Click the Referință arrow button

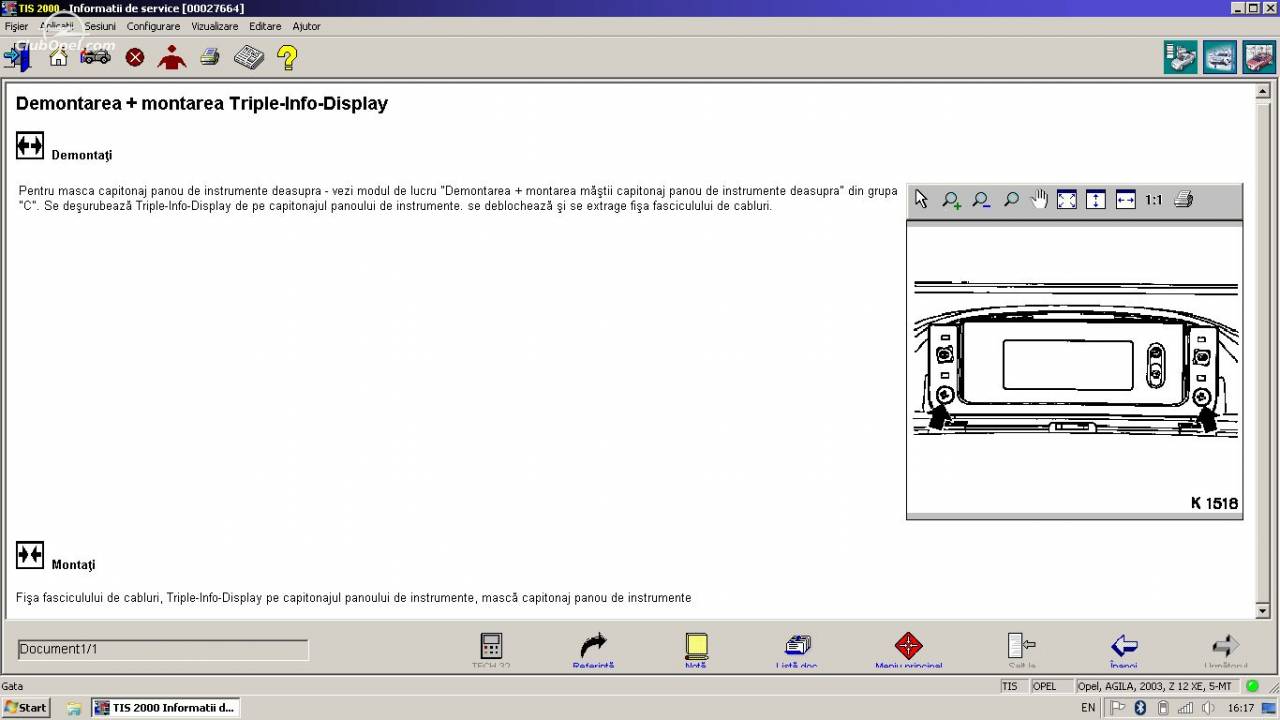(x=594, y=650)
